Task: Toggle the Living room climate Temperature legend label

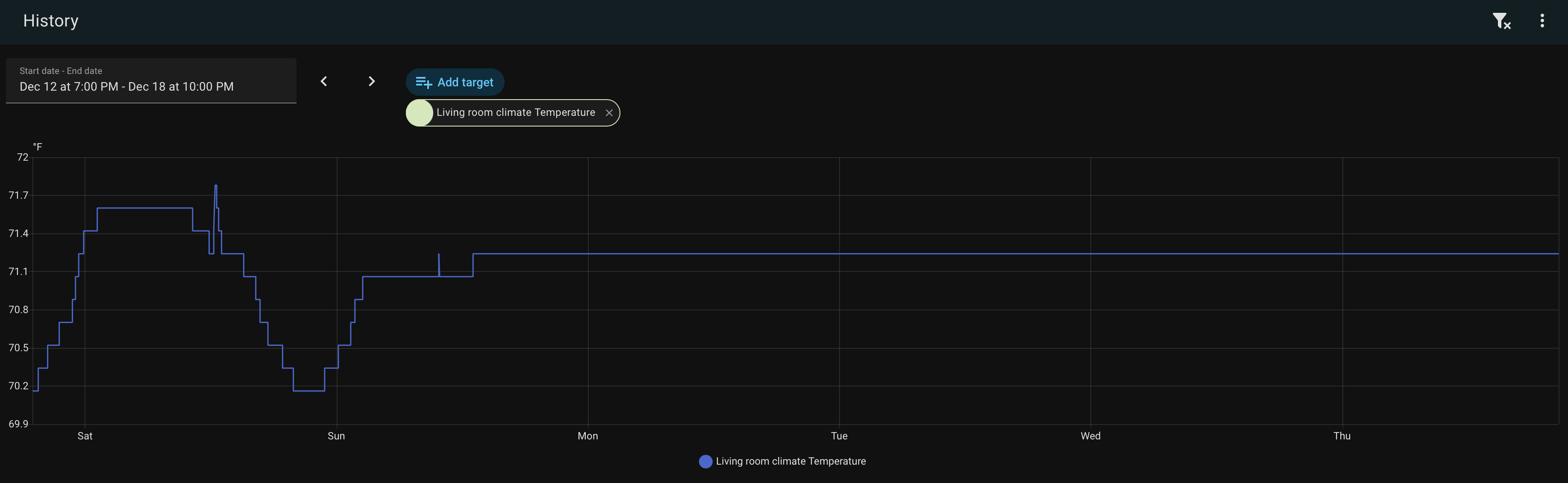Action: tap(790, 462)
